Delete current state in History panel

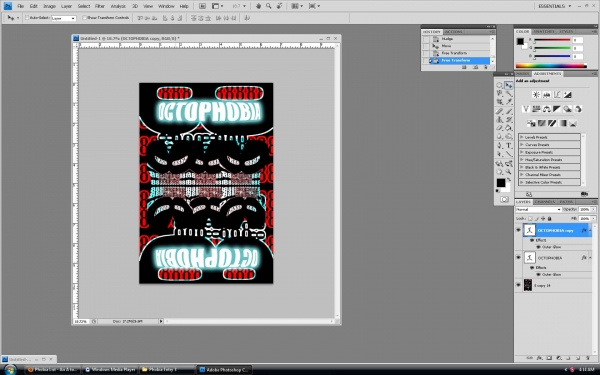click(x=486, y=67)
